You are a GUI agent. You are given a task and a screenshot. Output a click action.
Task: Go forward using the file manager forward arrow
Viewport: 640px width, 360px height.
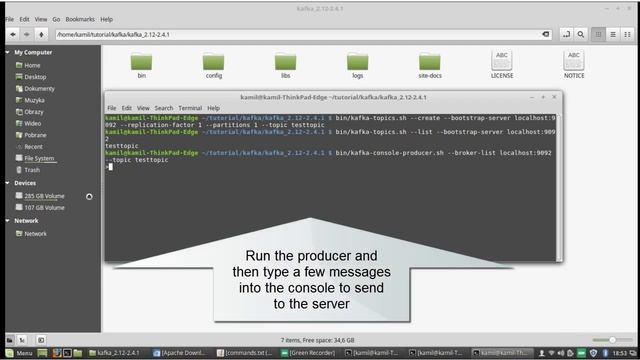[x=27, y=35]
